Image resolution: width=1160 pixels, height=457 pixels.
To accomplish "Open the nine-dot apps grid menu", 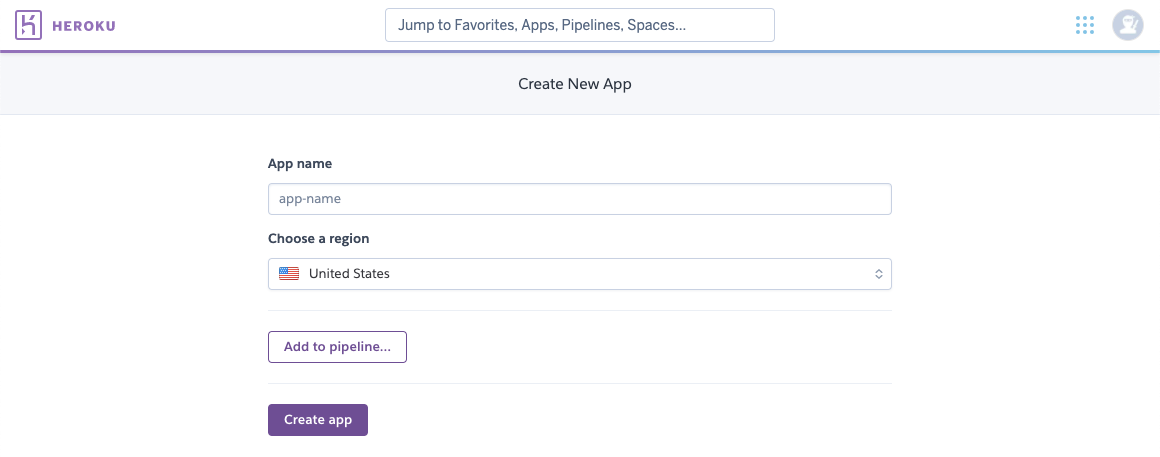I will [1085, 25].
